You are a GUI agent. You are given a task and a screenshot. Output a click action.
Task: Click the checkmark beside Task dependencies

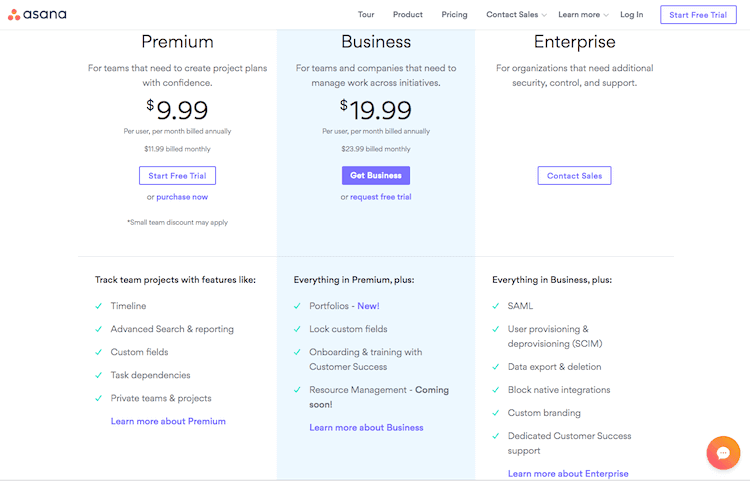[98, 375]
